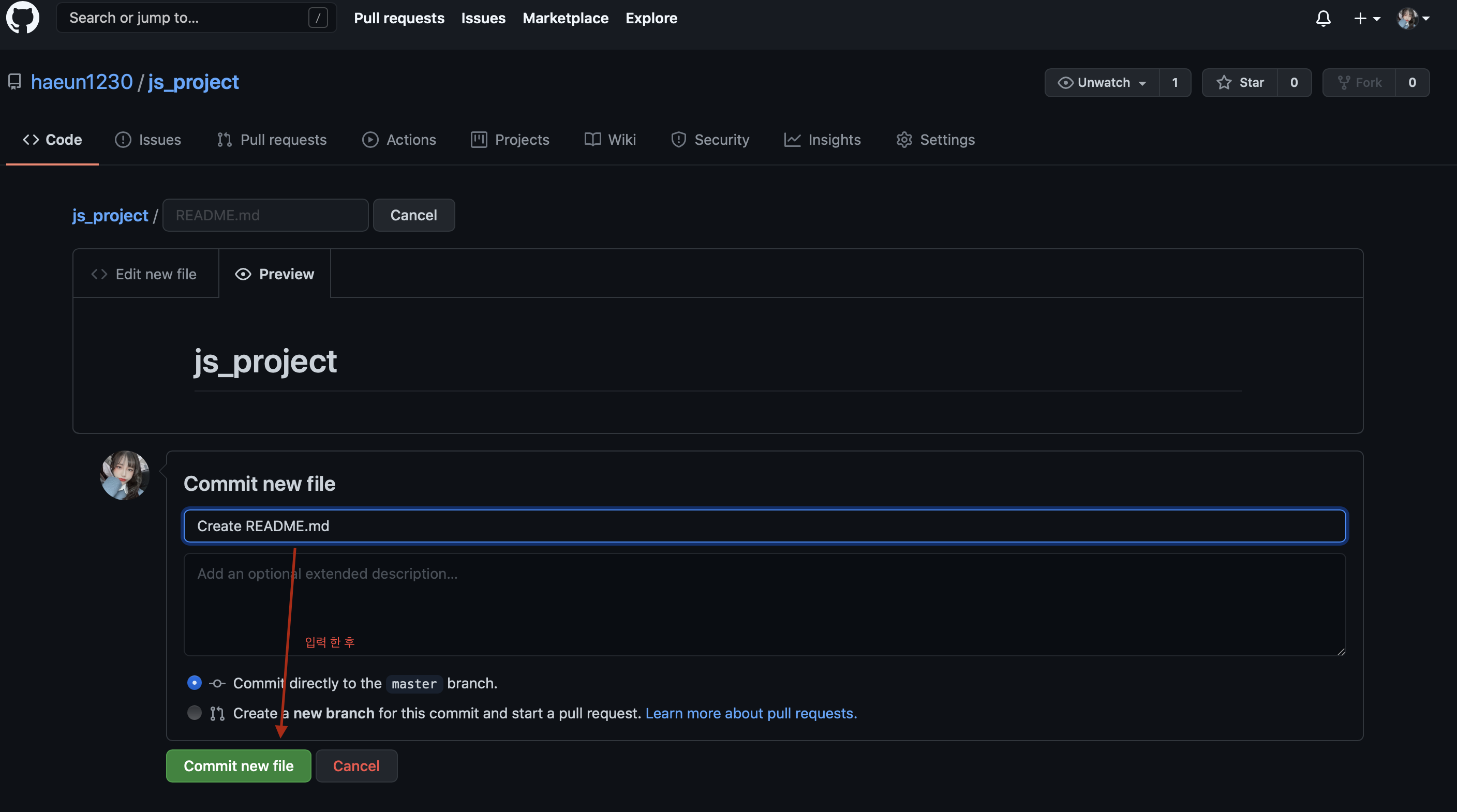This screenshot has width=1457, height=812.
Task: Go to Marketplace
Action: [565, 18]
